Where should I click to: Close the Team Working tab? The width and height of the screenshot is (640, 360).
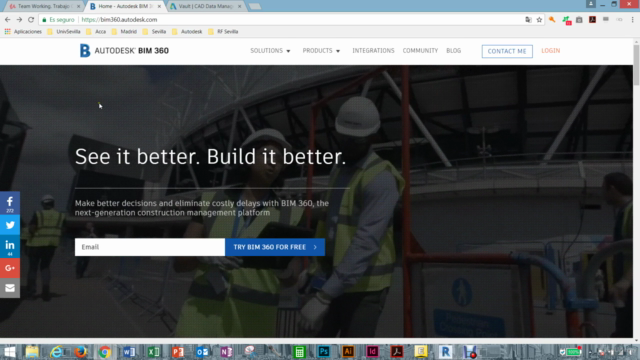coord(78,6)
